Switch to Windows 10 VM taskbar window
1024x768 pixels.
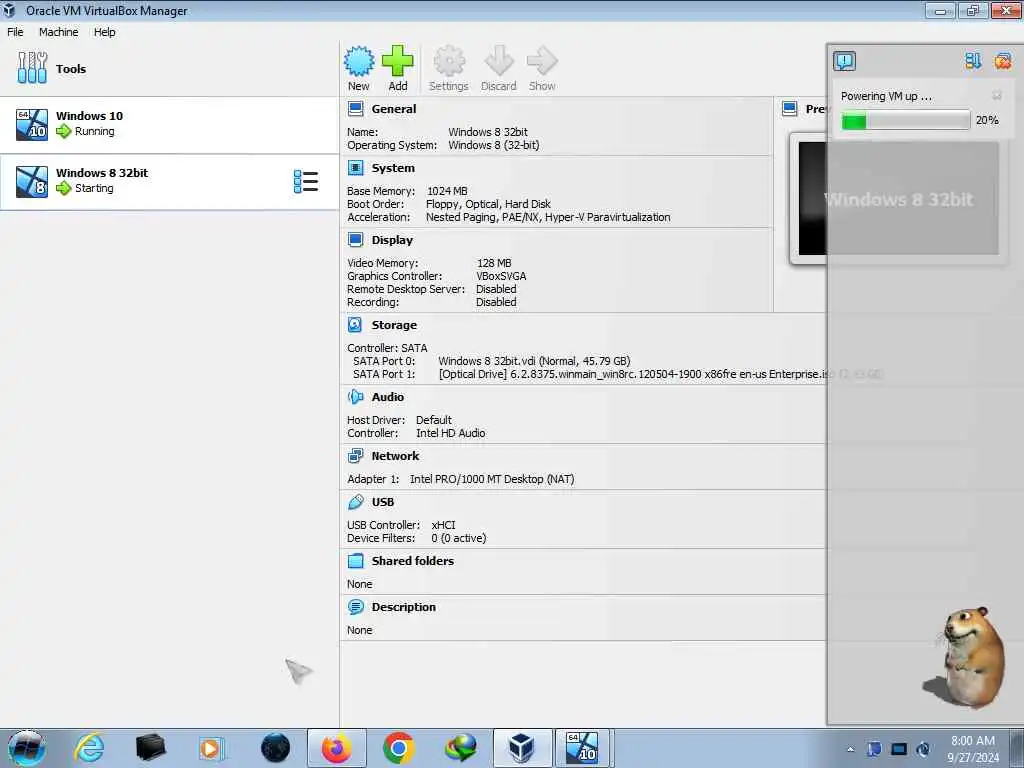click(582, 748)
